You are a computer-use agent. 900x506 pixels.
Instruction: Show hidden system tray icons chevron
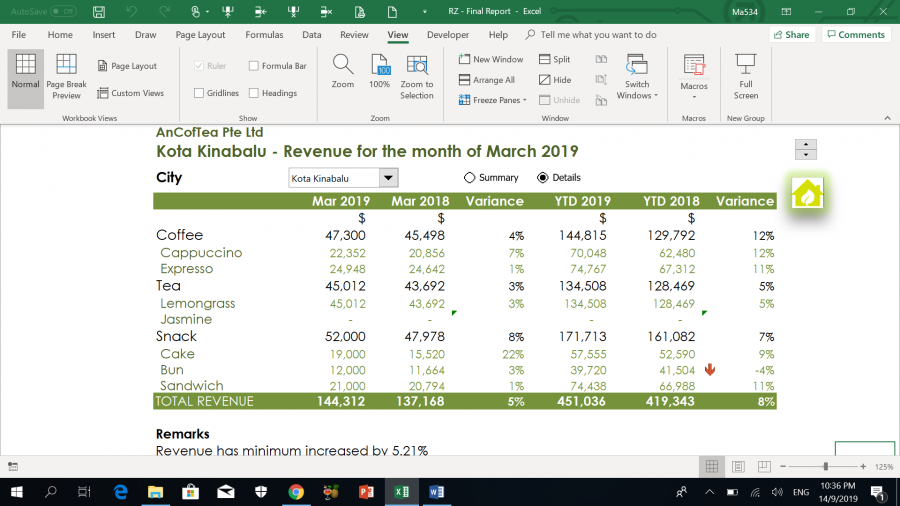(x=709, y=492)
